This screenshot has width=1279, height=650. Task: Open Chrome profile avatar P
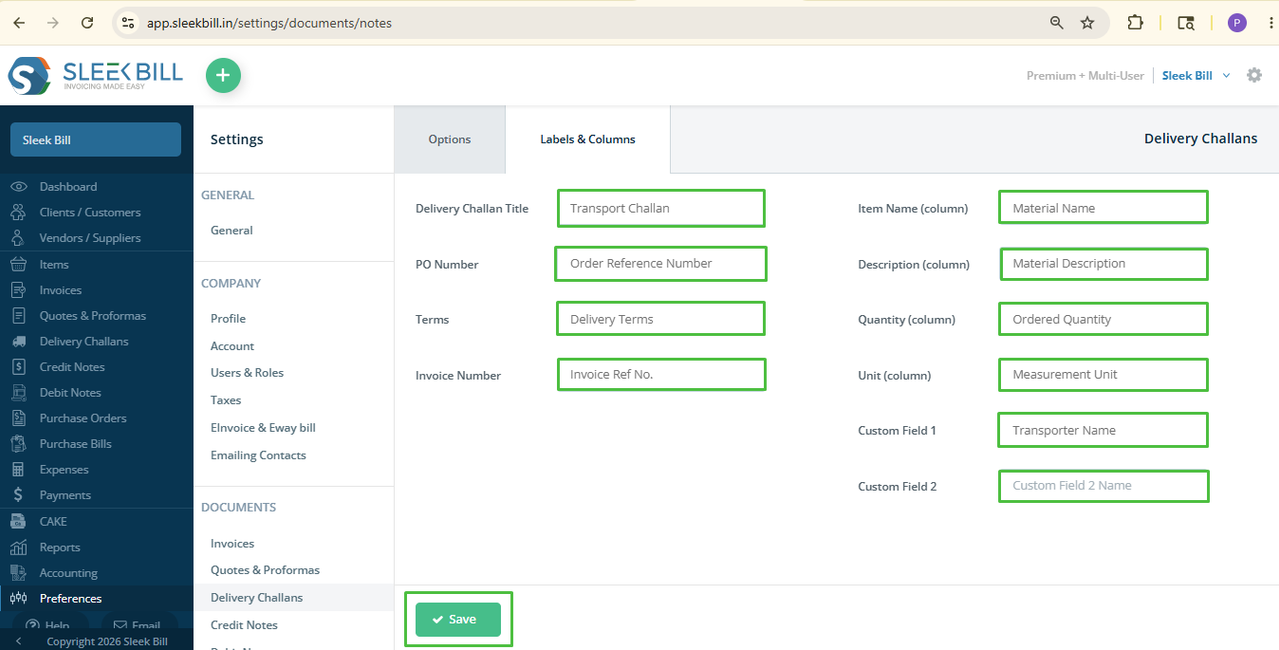coord(1237,22)
